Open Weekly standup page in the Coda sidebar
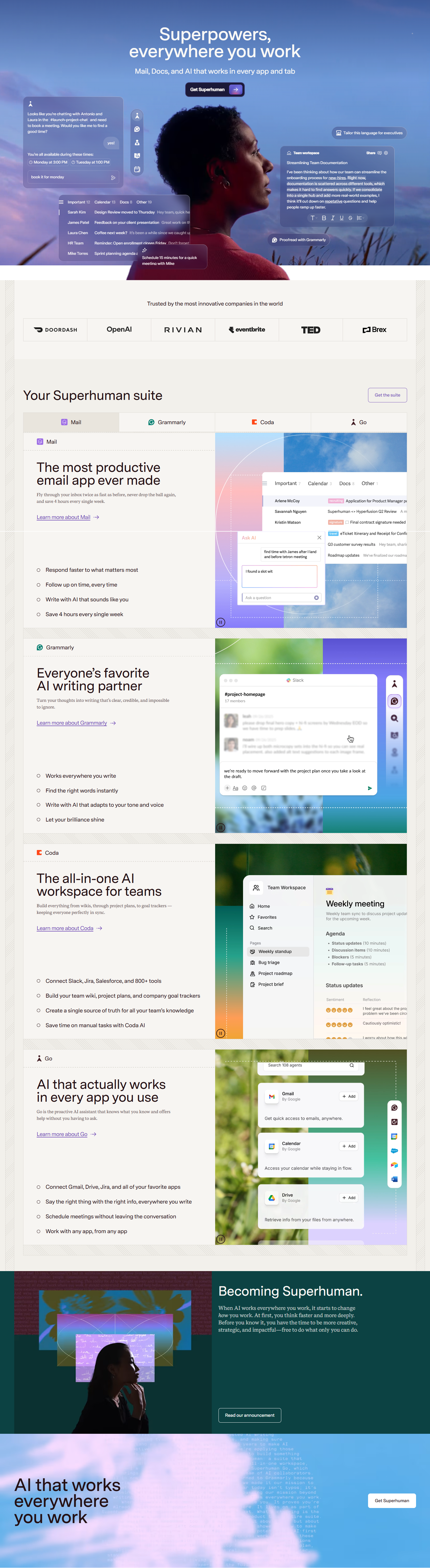 click(x=279, y=951)
